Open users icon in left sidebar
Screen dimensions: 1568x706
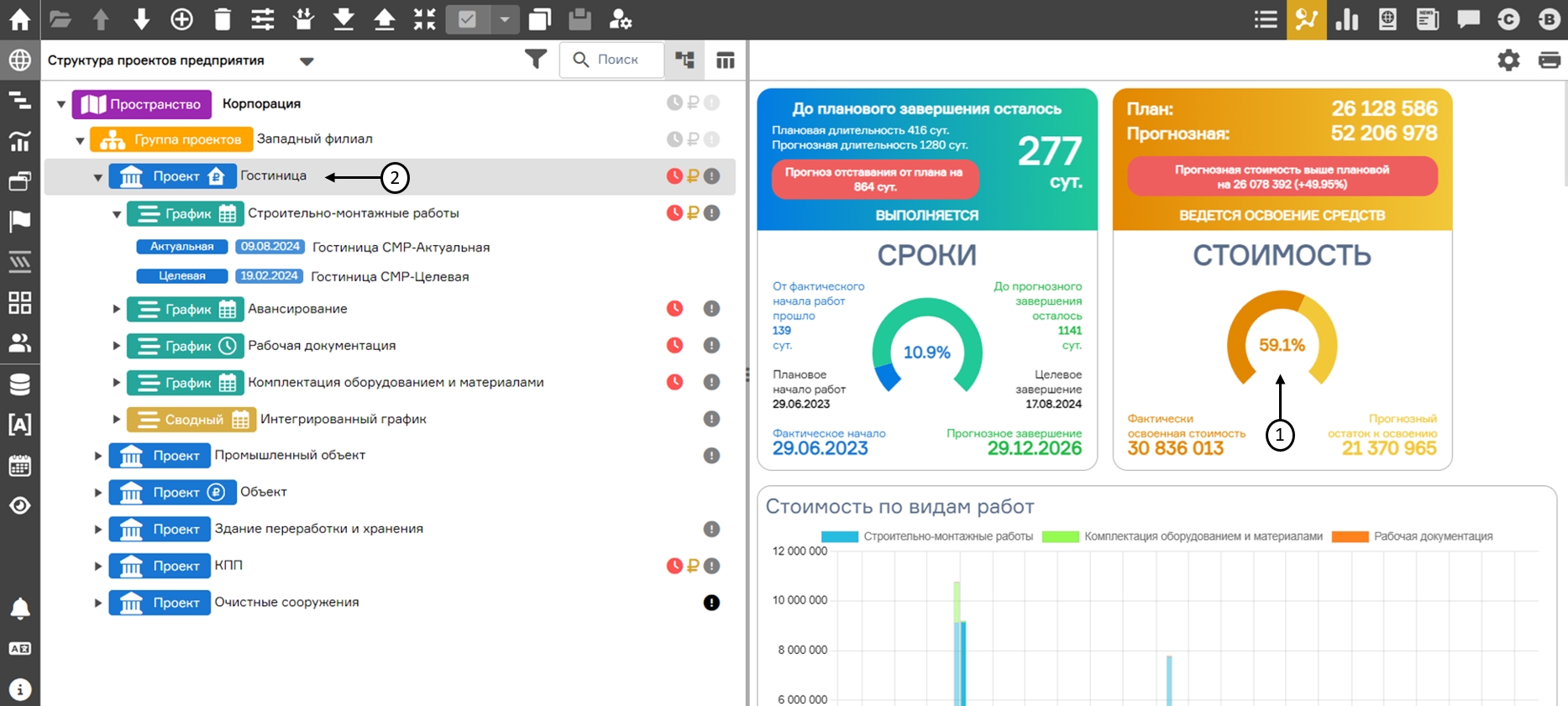coord(19,343)
